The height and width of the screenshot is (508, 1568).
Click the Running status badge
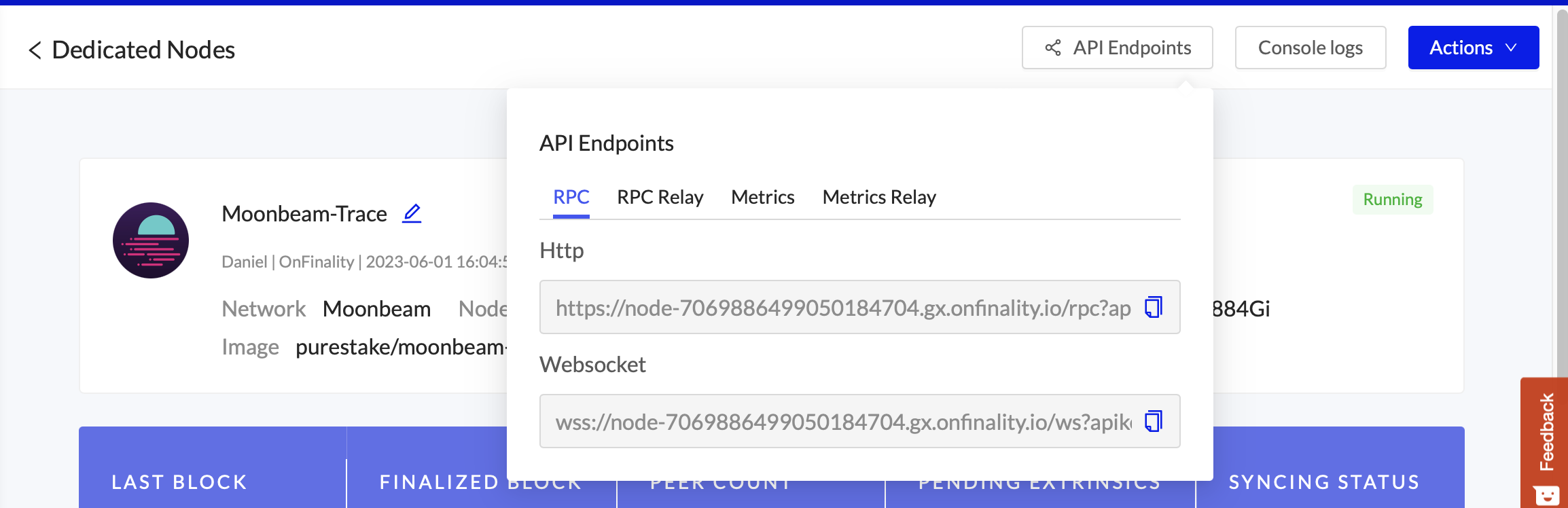1393,200
